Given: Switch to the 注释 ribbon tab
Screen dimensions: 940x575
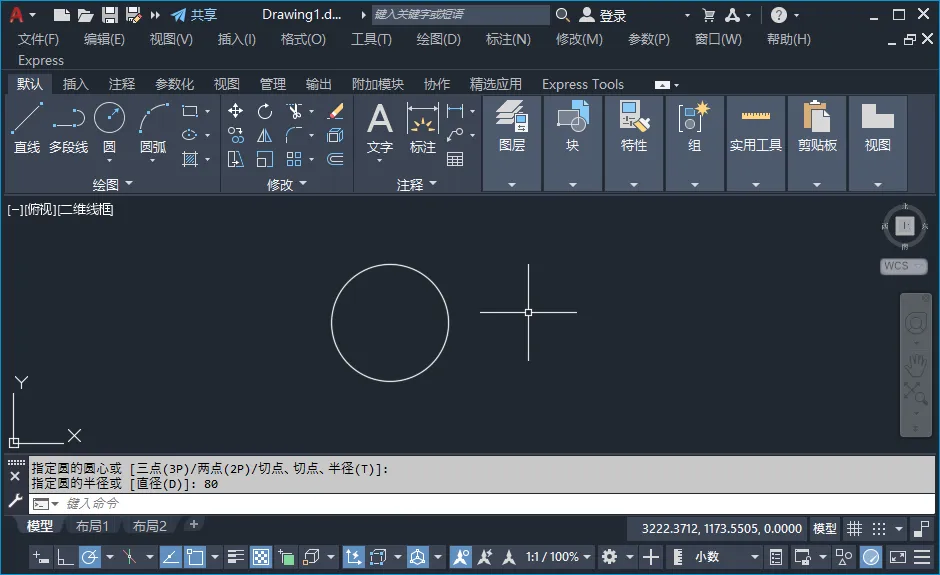Looking at the screenshot, I should (122, 84).
